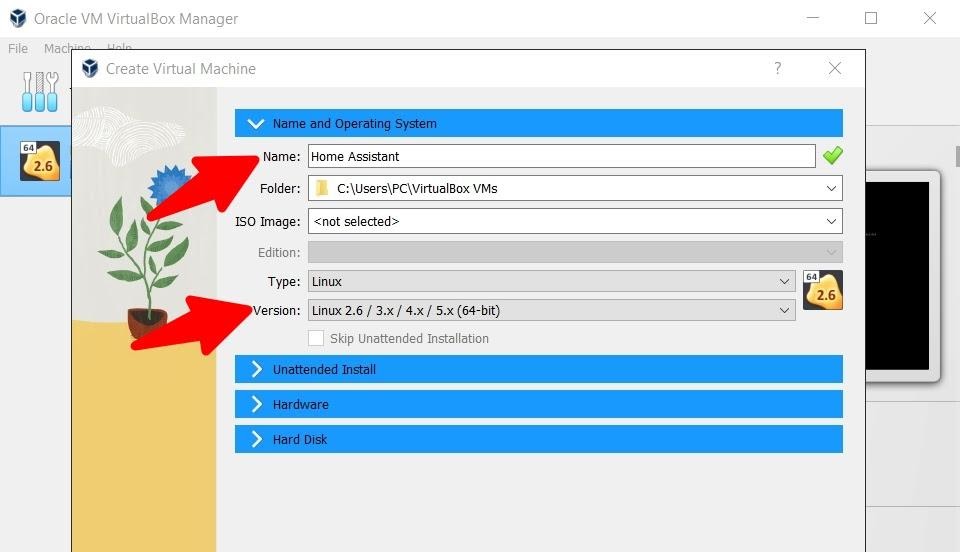Image resolution: width=960 pixels, height=552 pixels.
Task: Minimize the VirtualBox Manager window
Action: (x=812, y=18)
